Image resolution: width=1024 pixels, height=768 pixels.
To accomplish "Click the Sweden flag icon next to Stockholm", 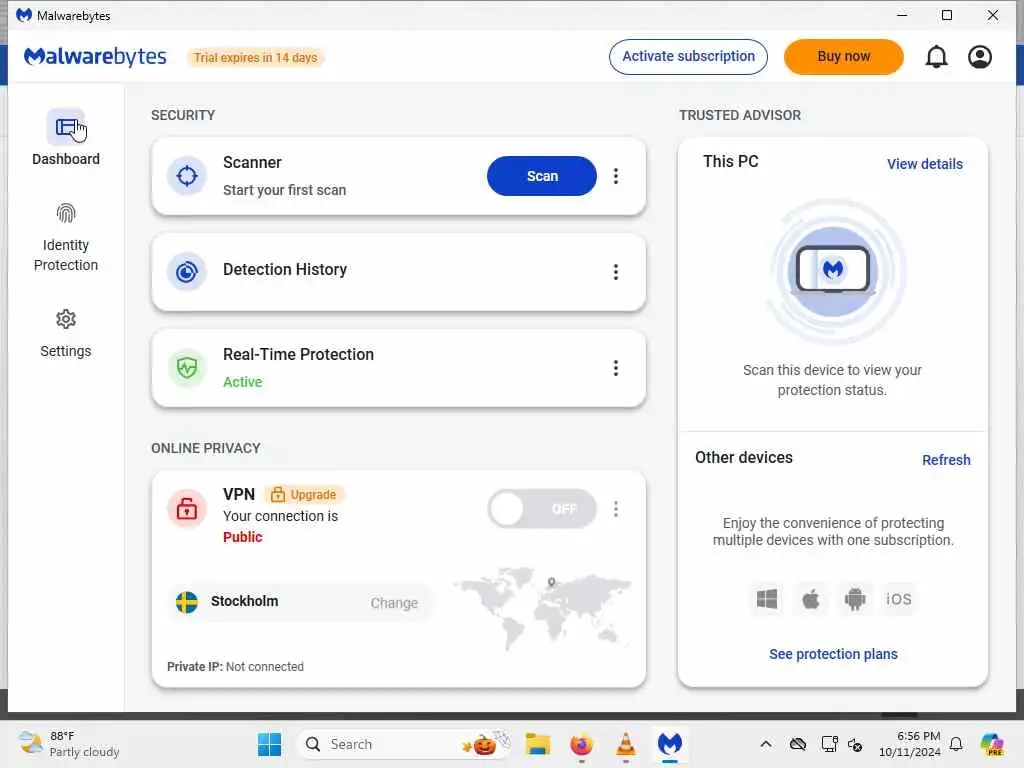I will click(x=187, y=602).
